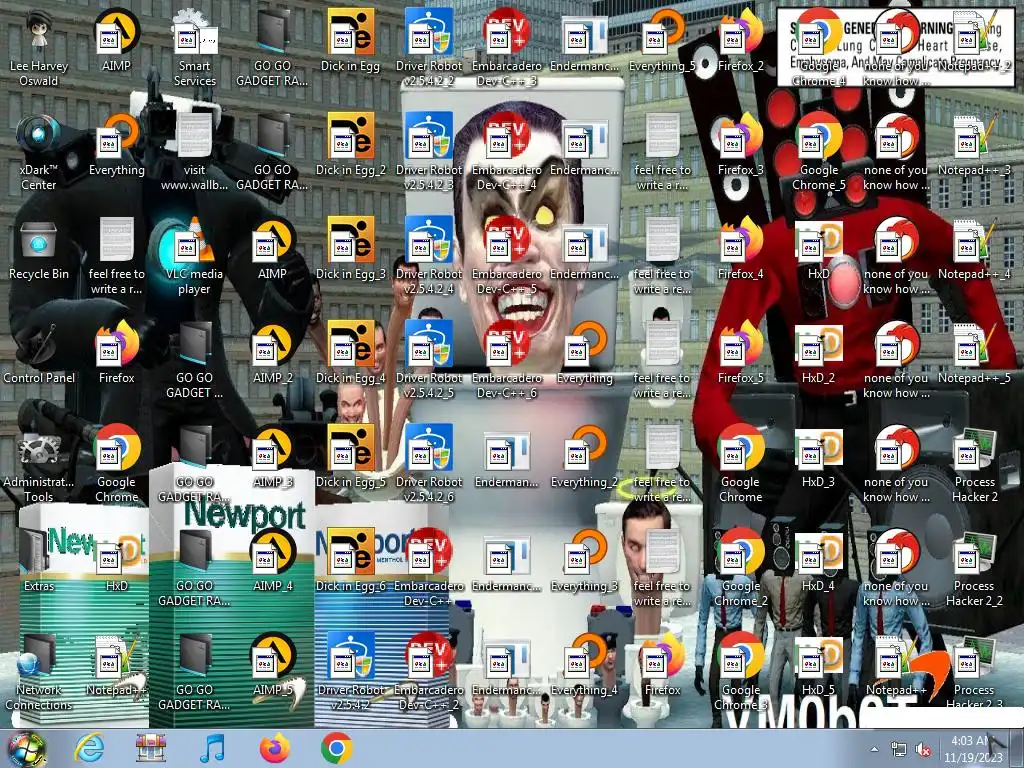1024x768 pixels.
Task: Show hidden system tray icons
Action: tap(874, 749)
